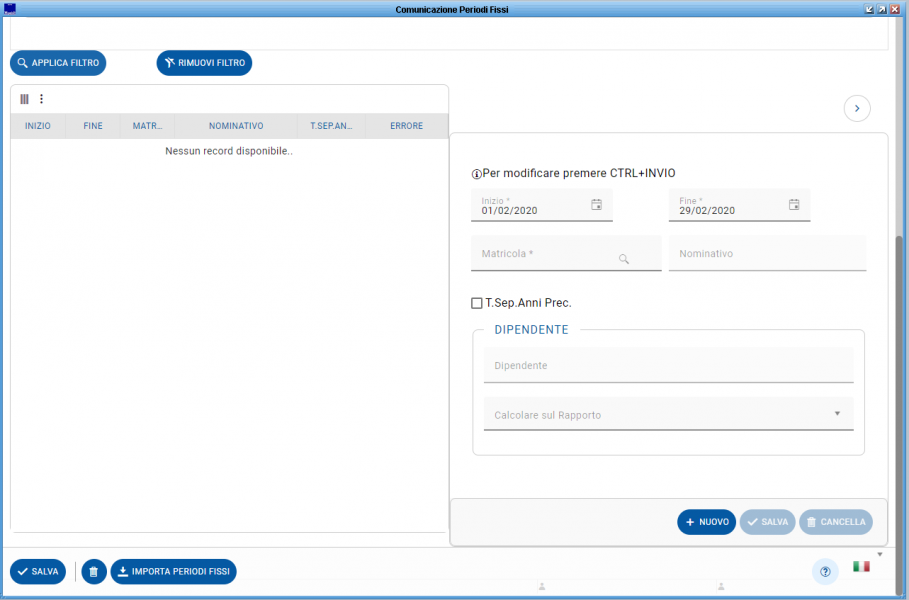The width and height of the screenshot is (909, 600).
Task: Open the help question mark icon
Action: coord(826,572)
